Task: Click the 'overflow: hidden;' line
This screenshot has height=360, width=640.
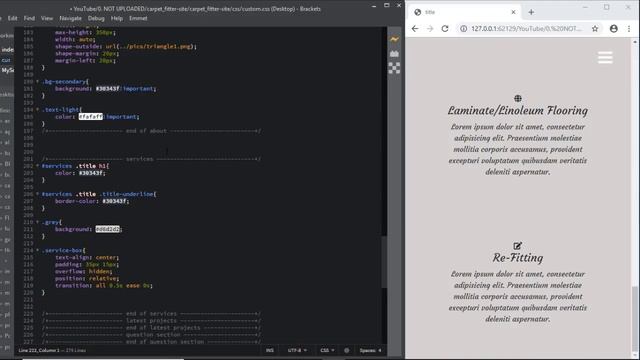Action: click(x=83, y=271)
